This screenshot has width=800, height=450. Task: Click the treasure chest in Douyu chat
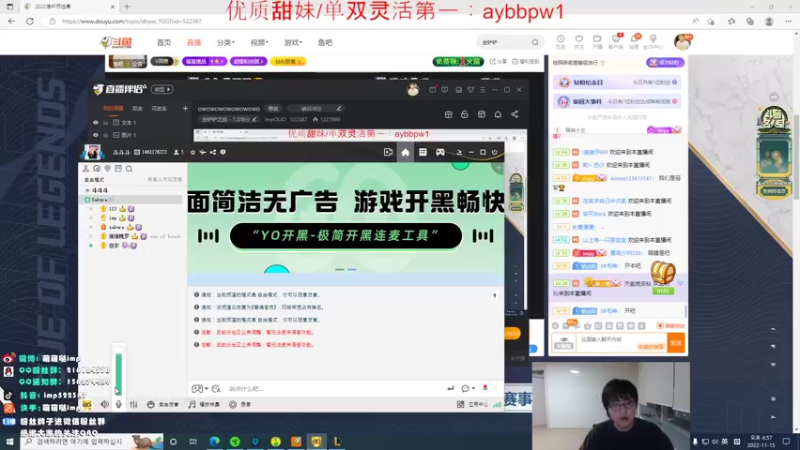(662, 273)
